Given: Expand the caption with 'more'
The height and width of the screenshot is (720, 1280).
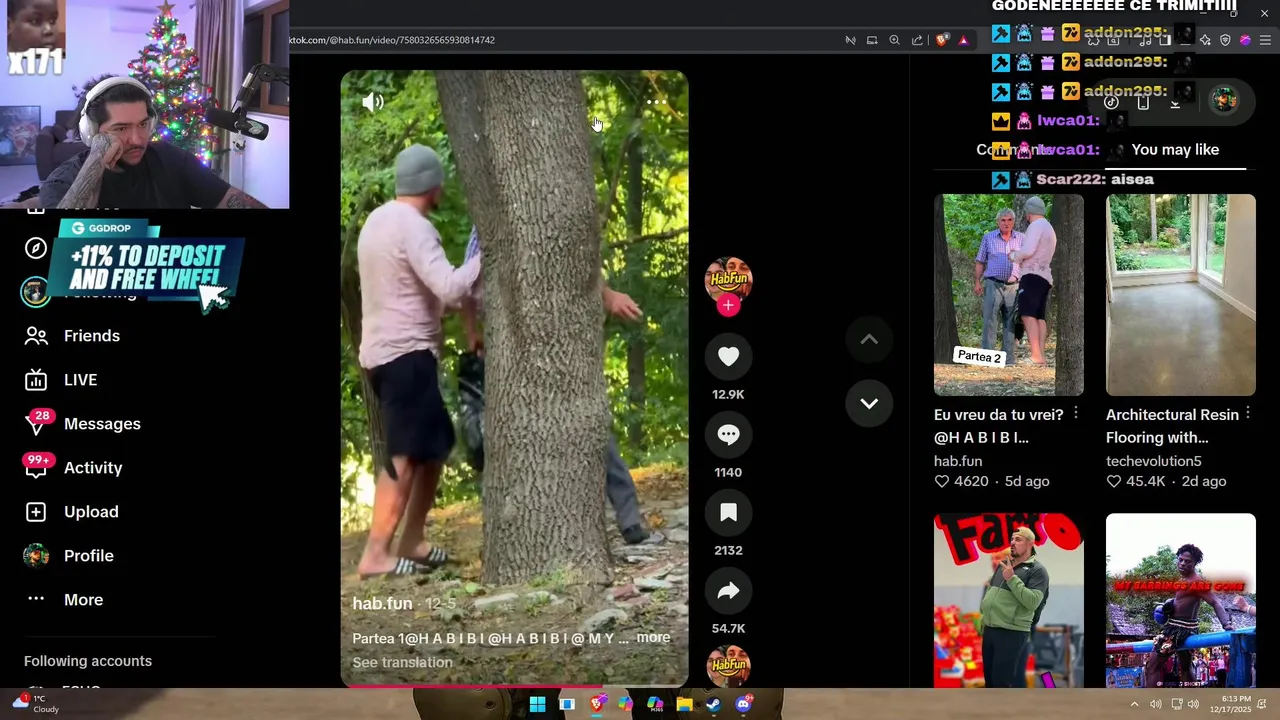Looking at the screenshot, I should (653, 638).
